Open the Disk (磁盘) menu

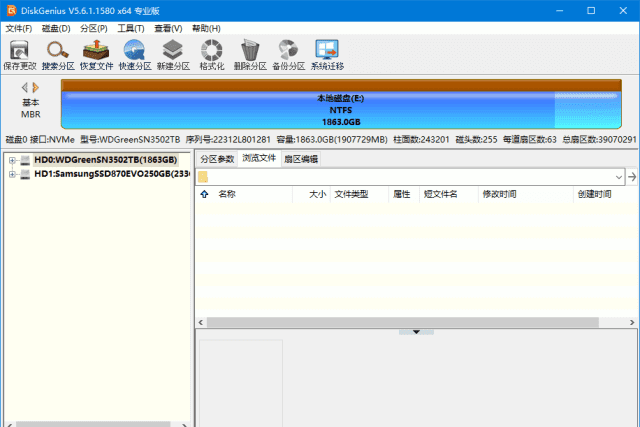point(56,28)
